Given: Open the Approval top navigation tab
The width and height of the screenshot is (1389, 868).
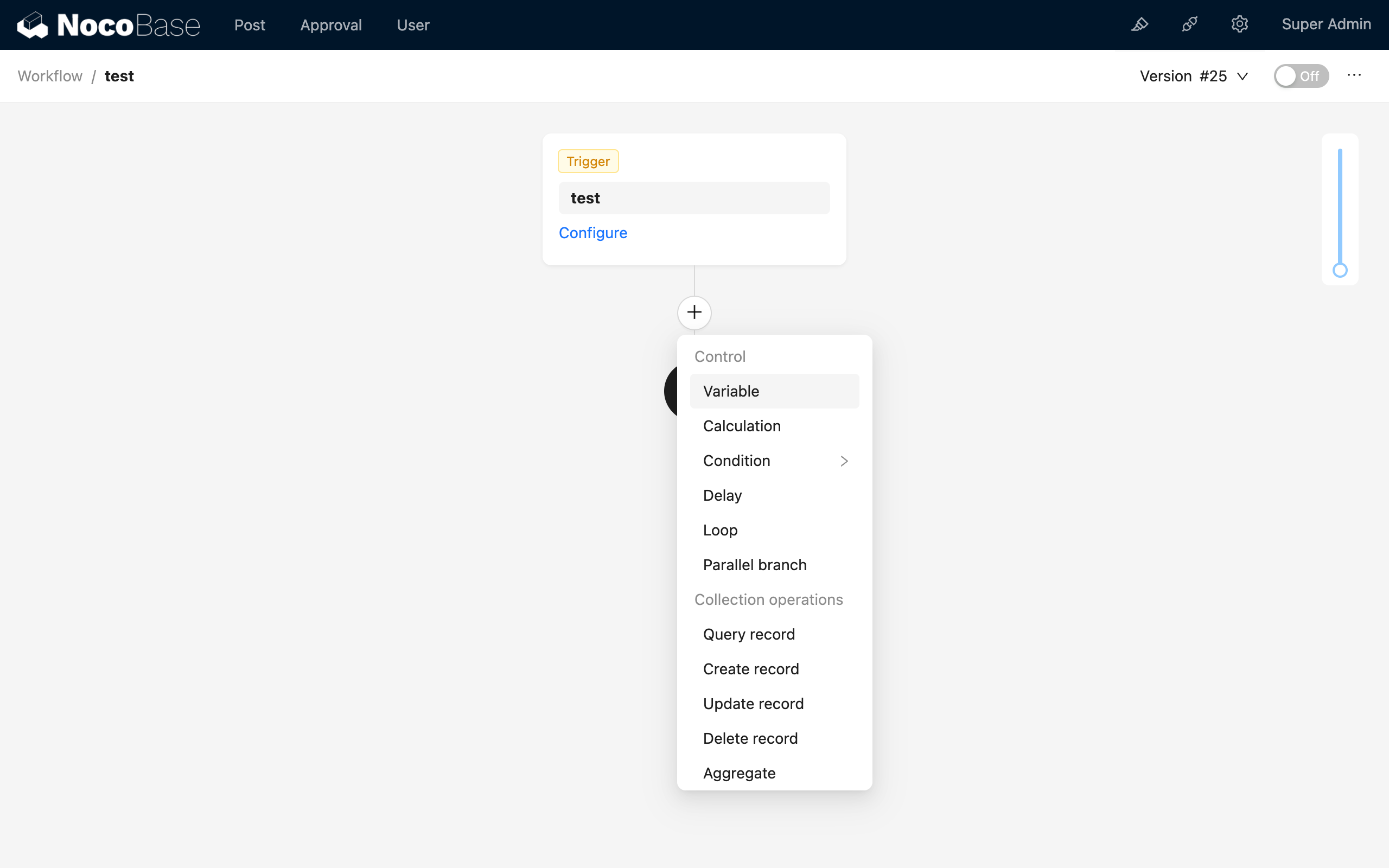Looking at the screenshot, I should [330, 25].
